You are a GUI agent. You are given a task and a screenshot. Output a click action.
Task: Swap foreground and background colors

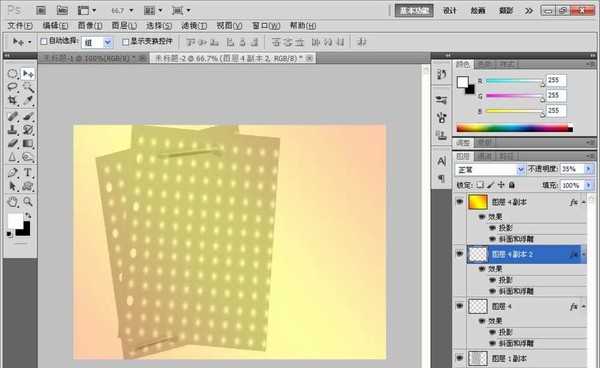[x=28, y=216]
